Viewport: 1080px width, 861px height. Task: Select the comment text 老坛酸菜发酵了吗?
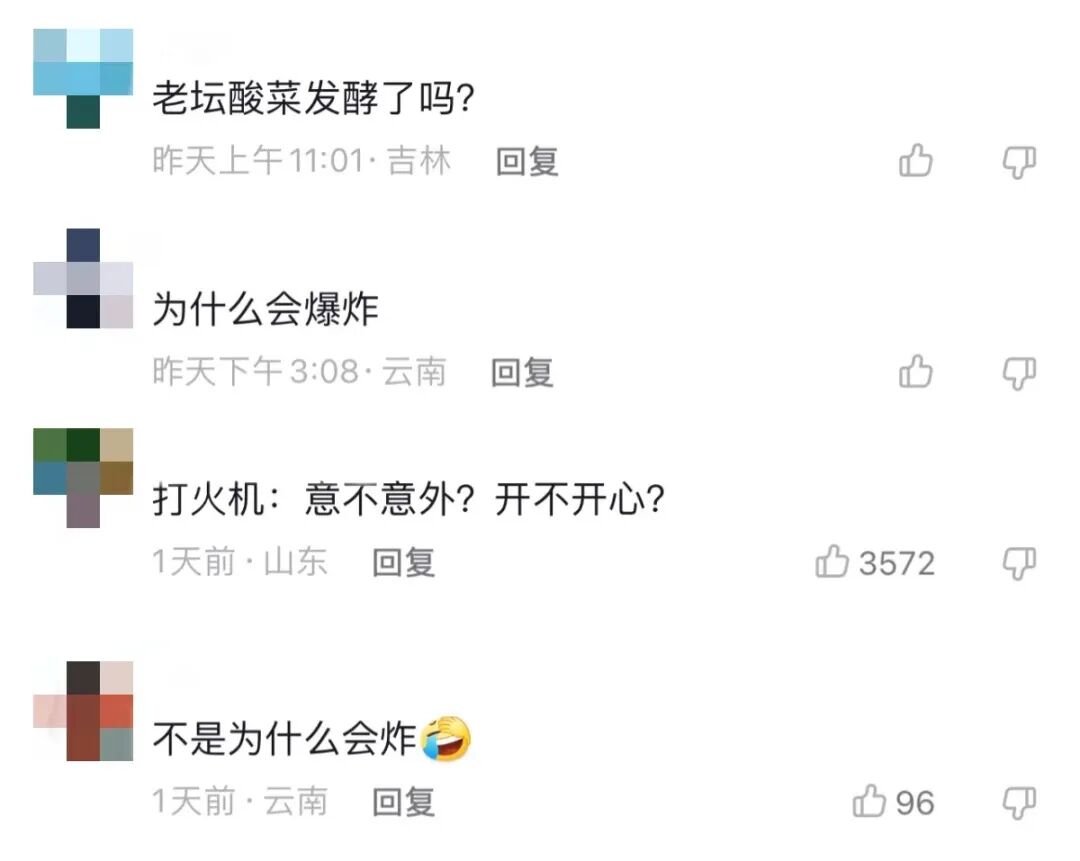(313, 98)
